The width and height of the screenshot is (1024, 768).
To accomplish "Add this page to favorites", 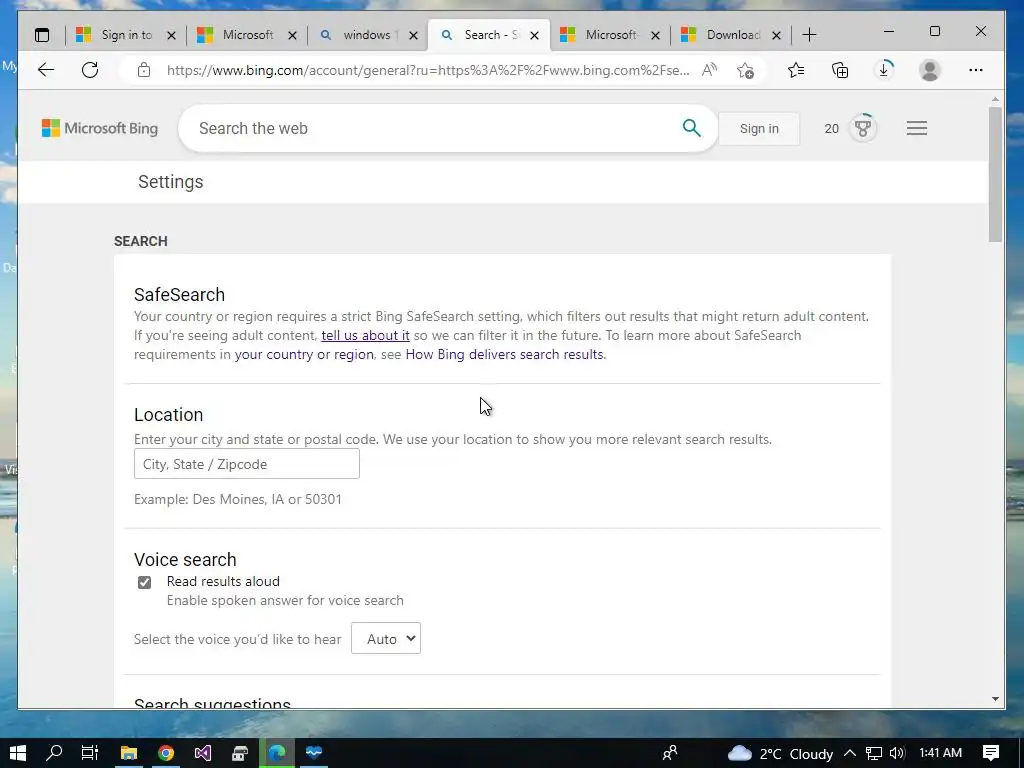I will [x=745, y=70].
